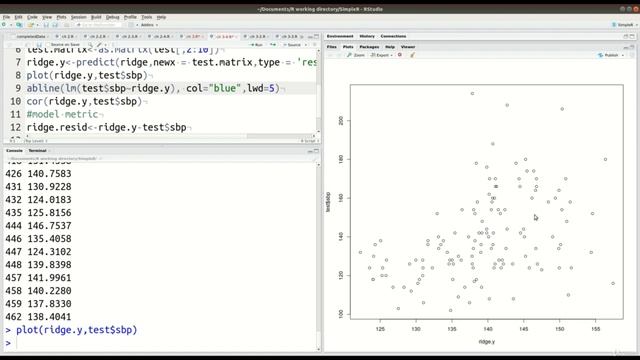Click console output row 462 138.4041
This screenshot has width=640, height=360.
point(38,317)
